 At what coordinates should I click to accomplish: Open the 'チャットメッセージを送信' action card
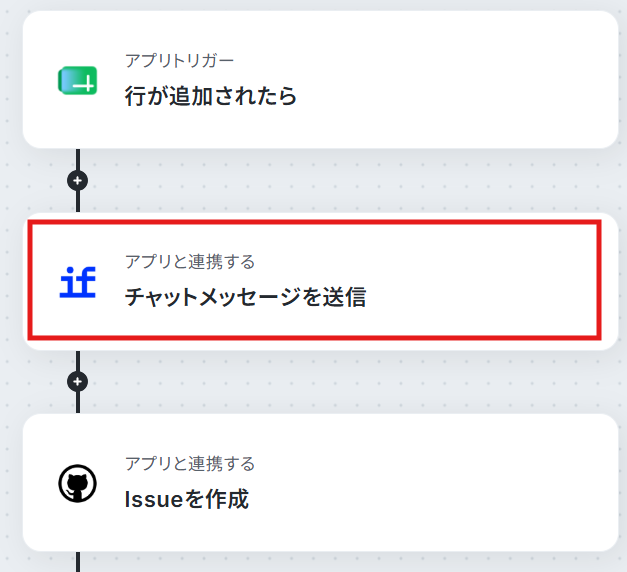320,281
